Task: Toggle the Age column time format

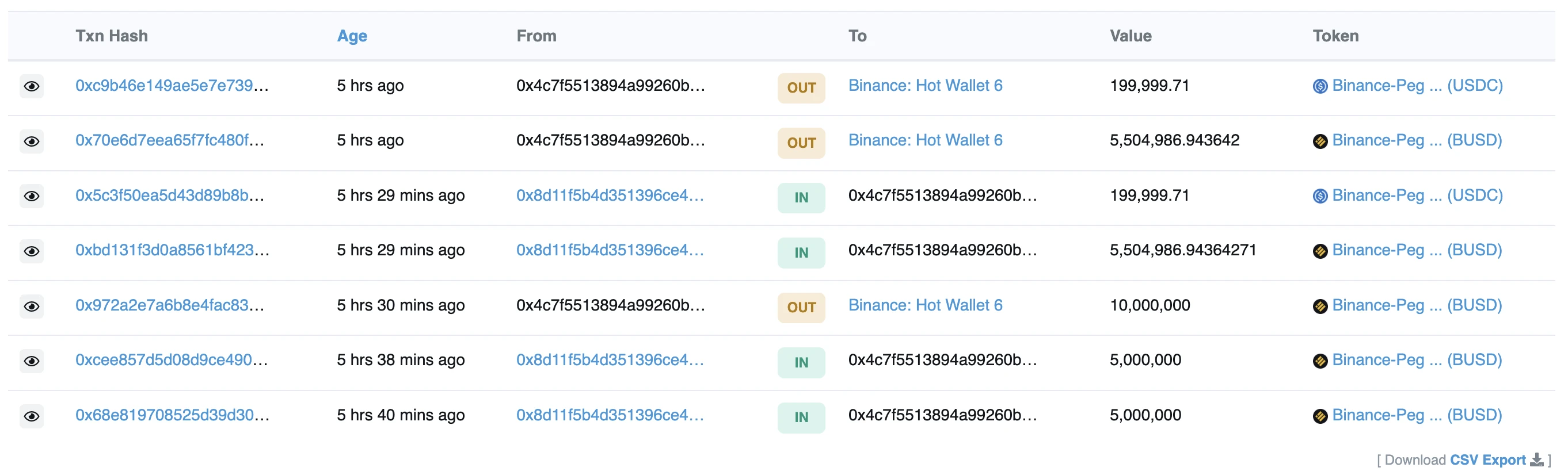Action: tap(352, 36)
